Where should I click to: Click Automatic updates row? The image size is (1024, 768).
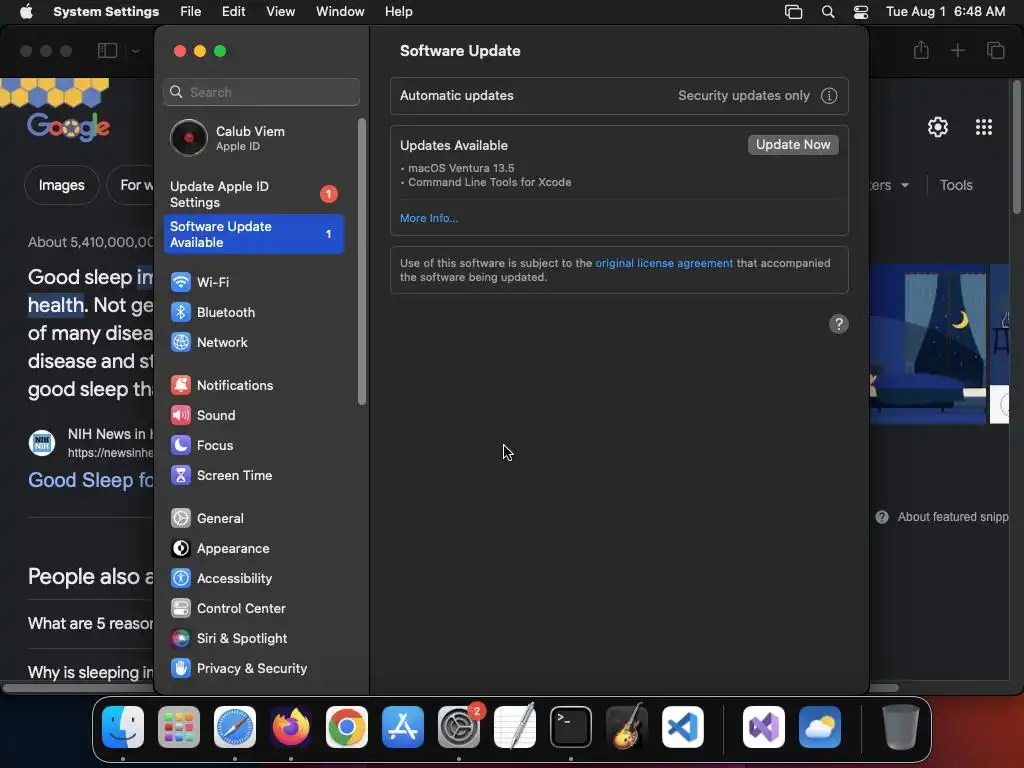[x=619, y=96]
